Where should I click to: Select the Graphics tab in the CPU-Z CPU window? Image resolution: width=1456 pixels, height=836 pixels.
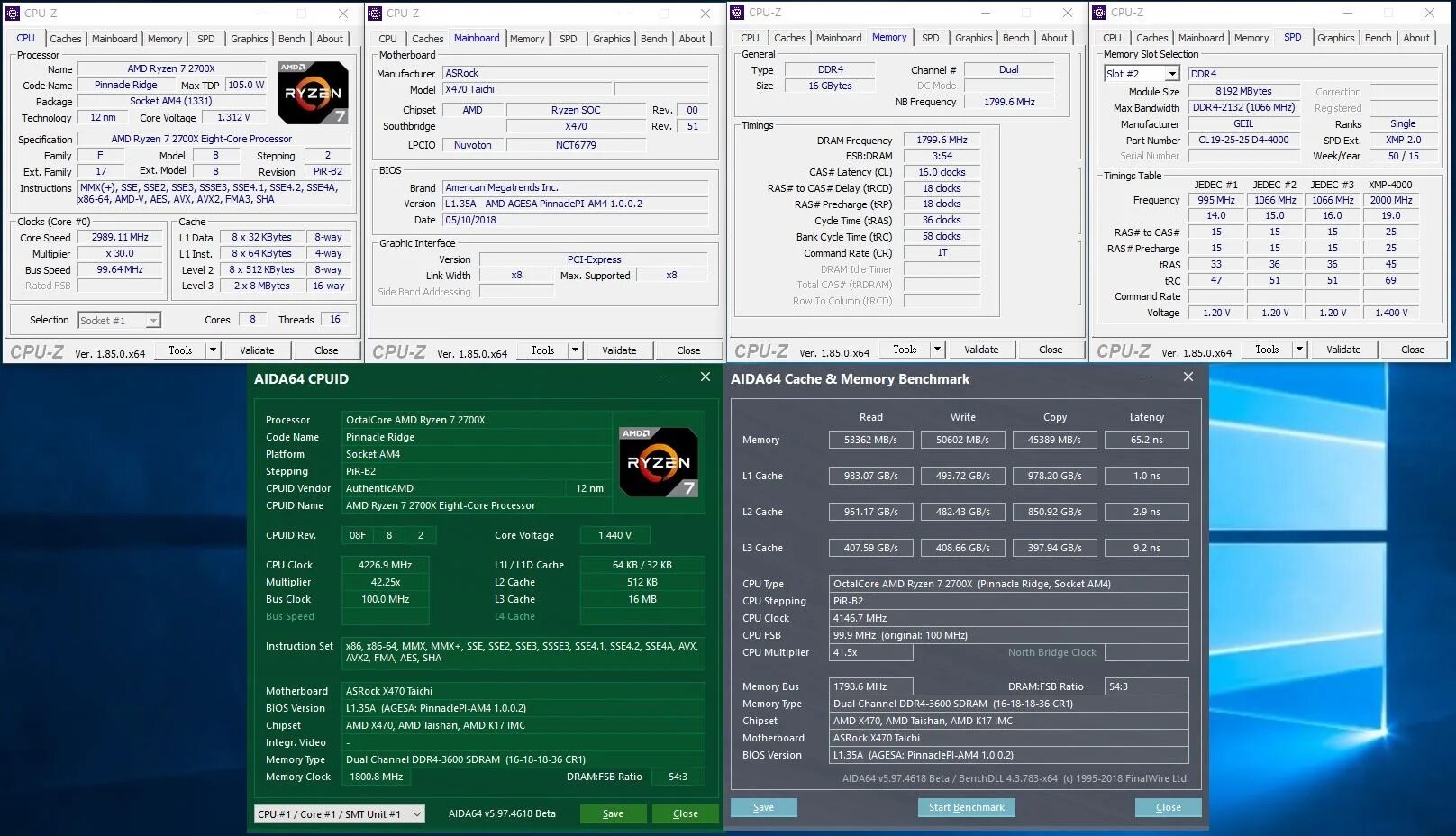[249, 39]
